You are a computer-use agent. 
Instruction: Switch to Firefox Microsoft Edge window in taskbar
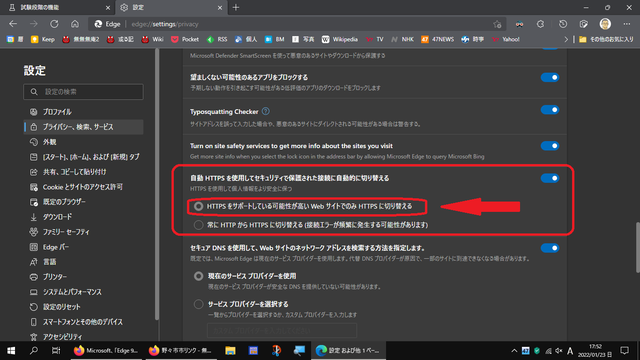point(106,351)
